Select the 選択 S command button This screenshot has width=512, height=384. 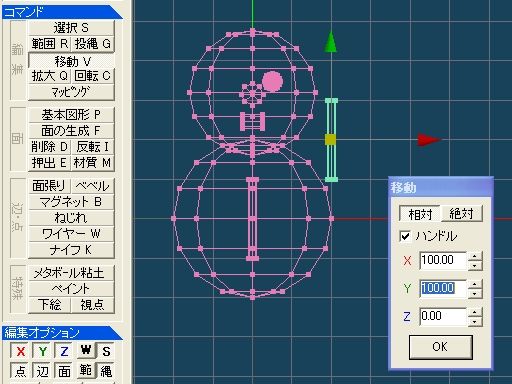pos(71,27)
